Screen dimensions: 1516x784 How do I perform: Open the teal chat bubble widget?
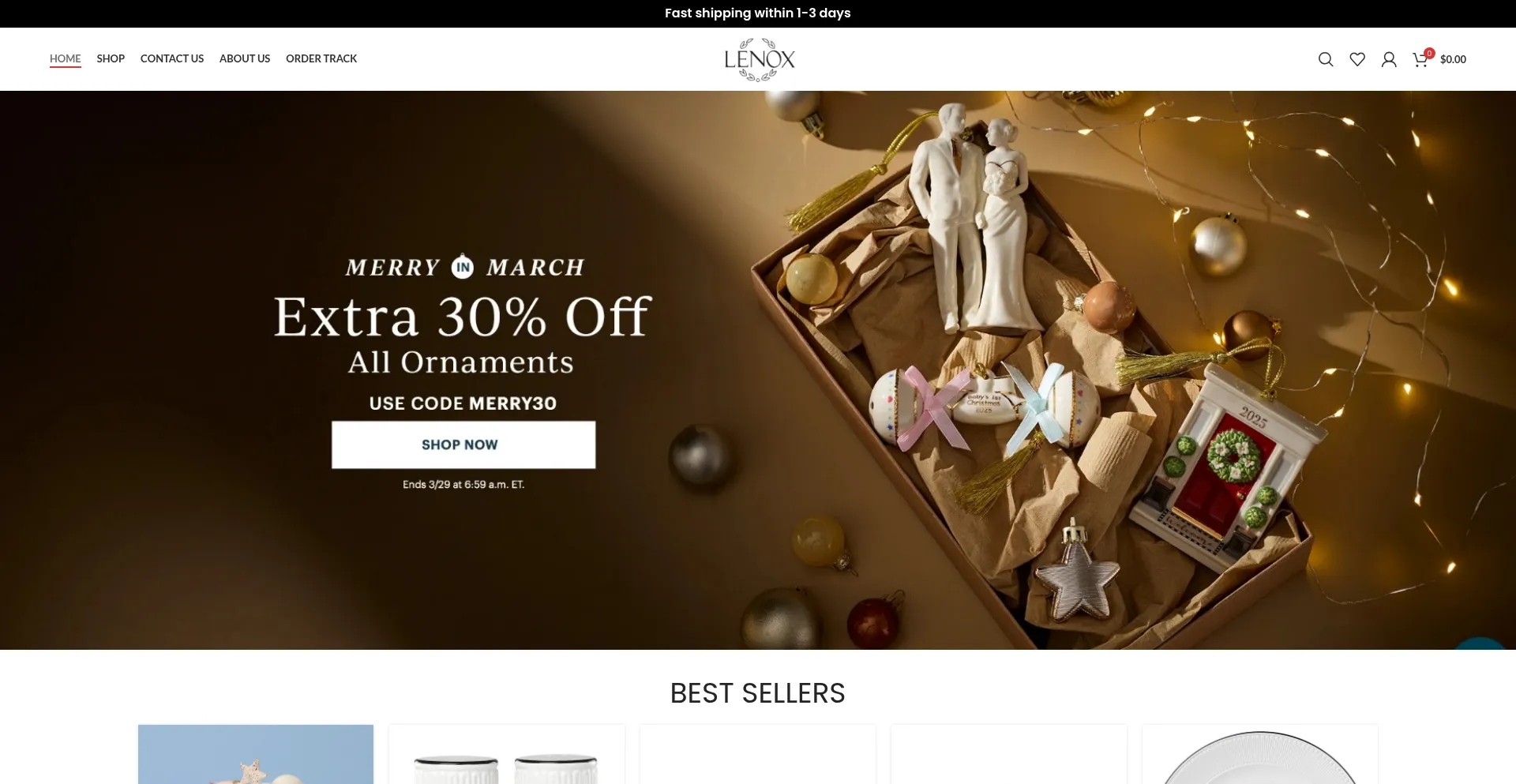[x=1481, y=643]
